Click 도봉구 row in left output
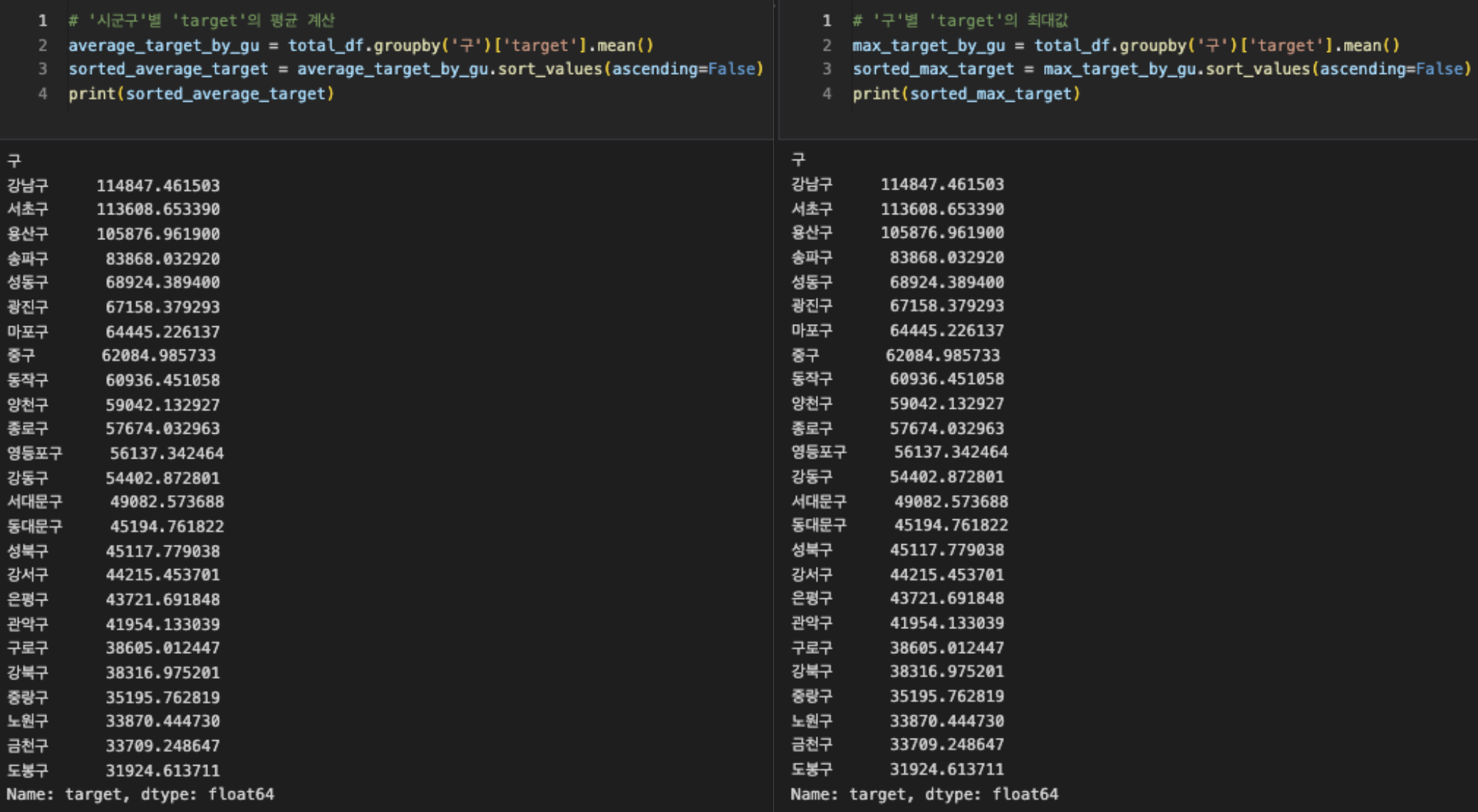This screenshot has width=1478, height=812. (x=113, y=771)
